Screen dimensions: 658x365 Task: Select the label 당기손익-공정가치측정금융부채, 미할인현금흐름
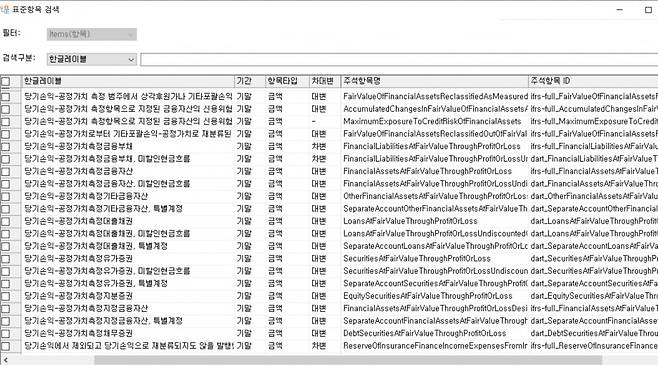click(107, 159)
